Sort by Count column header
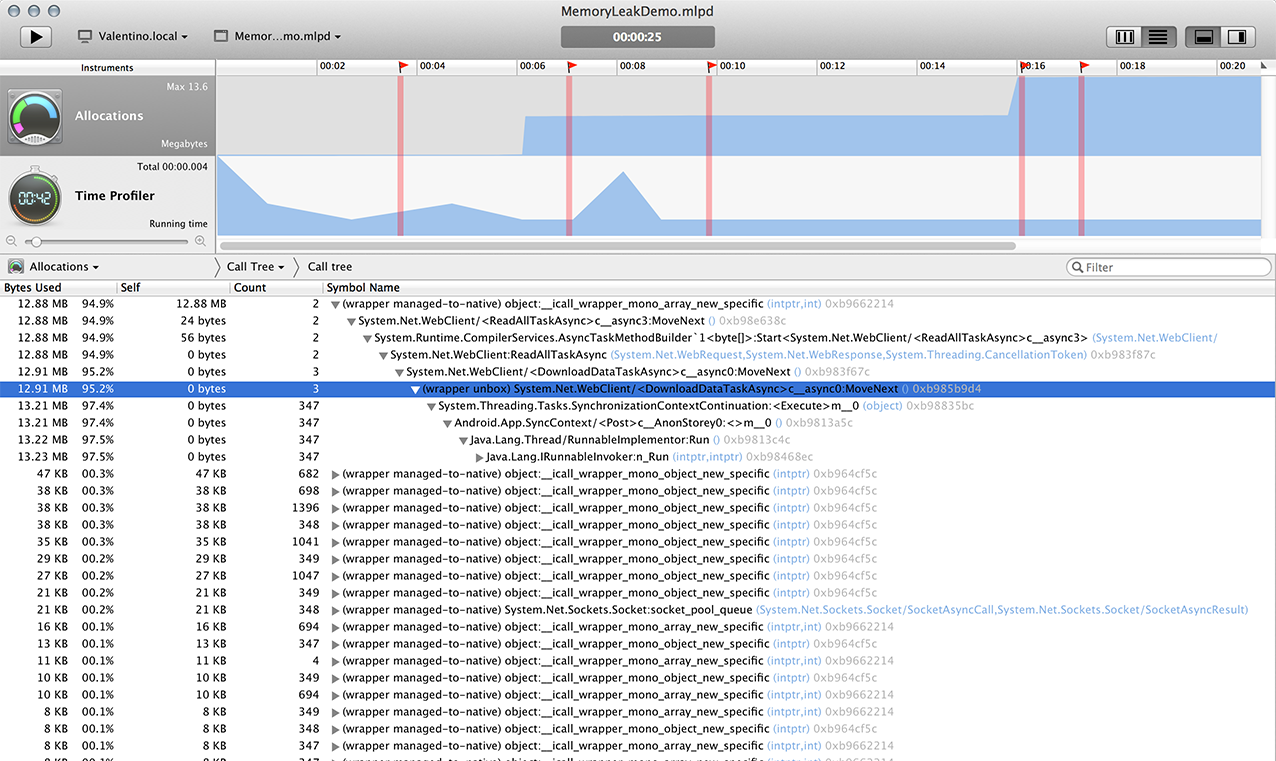 click(x=277, y=288)
